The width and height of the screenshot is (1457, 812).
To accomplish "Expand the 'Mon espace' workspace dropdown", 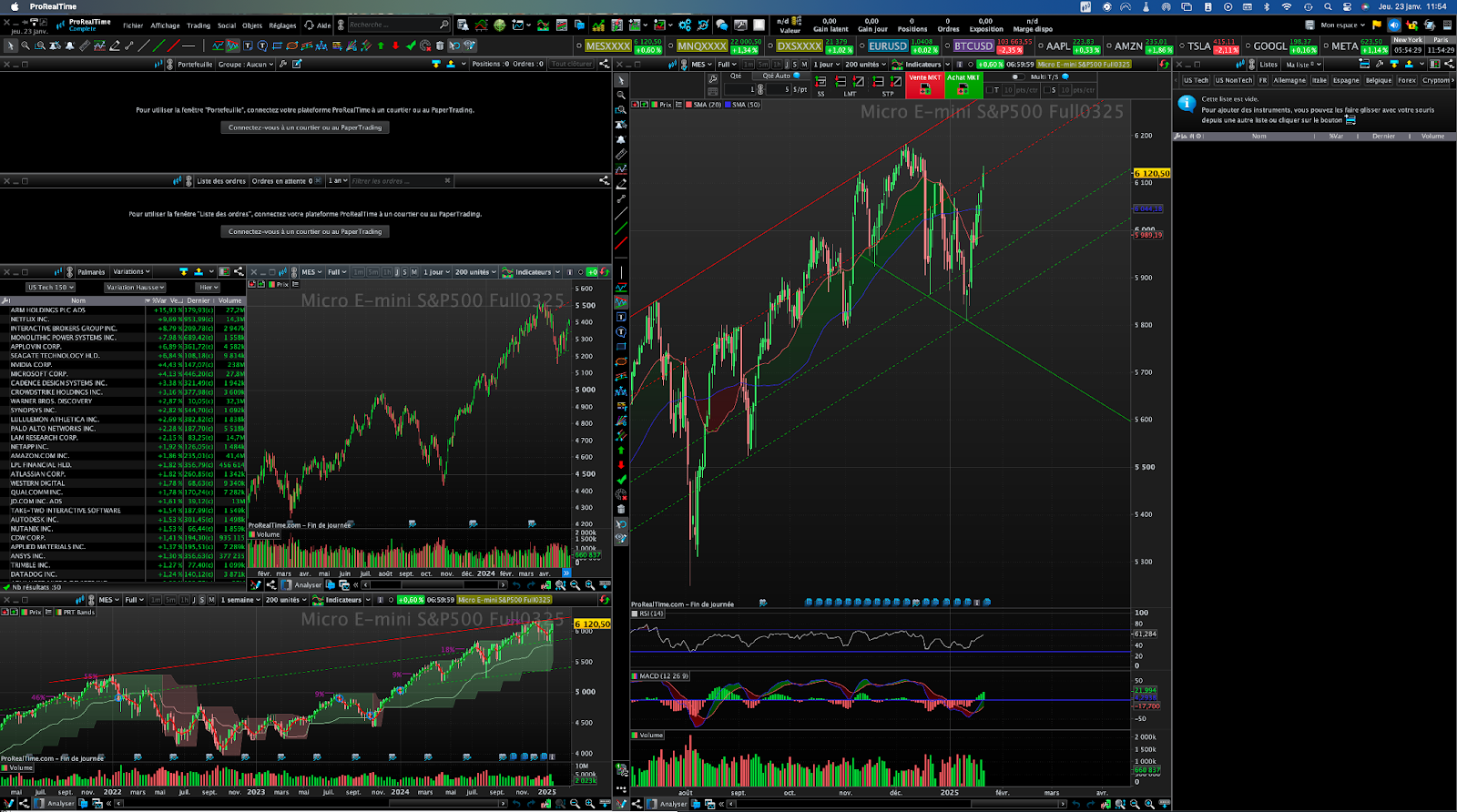I will (x=1342, y=25).
